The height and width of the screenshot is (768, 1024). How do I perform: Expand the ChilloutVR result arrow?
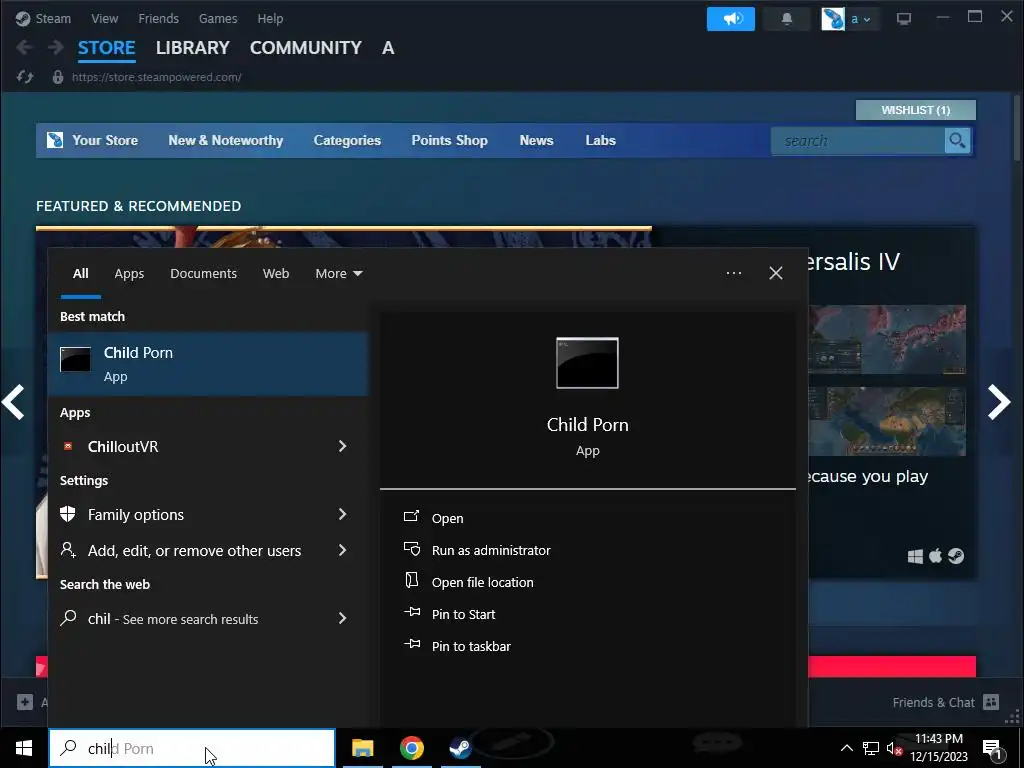342,446
